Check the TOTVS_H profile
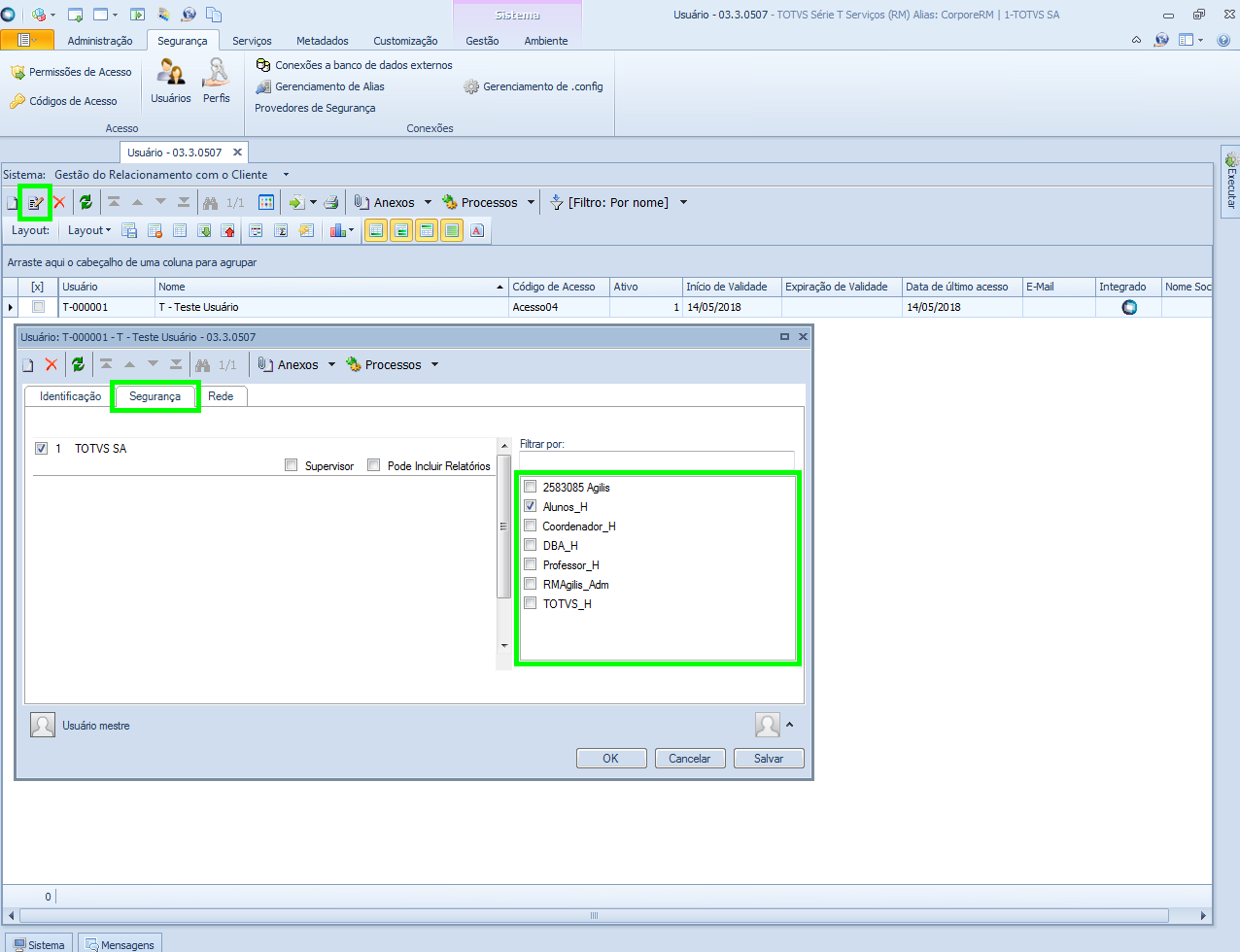Image resolution: width=1240 pixels, height=952 pixels. tap(531, 603)
